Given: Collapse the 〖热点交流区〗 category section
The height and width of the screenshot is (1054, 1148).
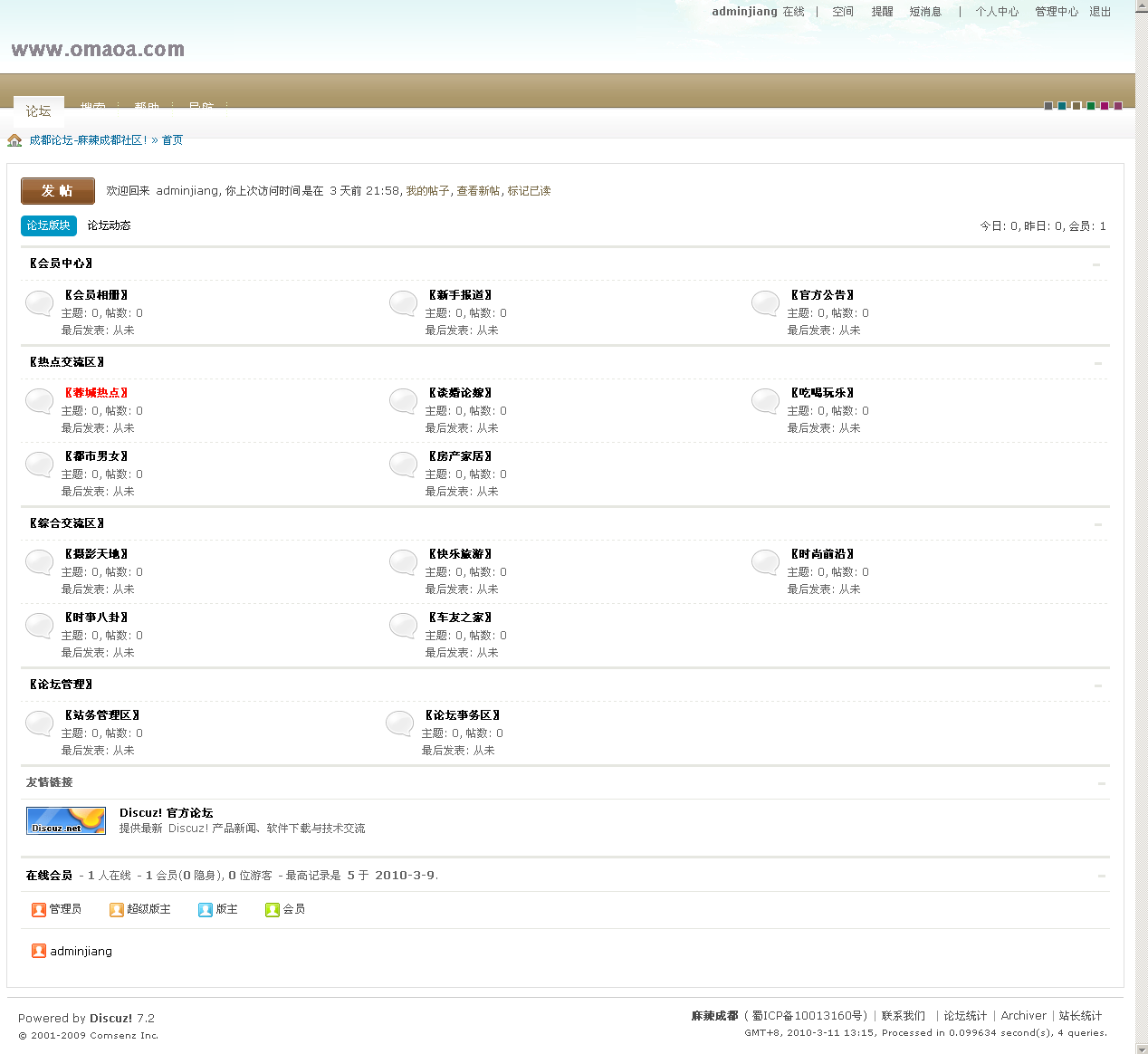Looking at the screenshot, I should coord(1097,363).
